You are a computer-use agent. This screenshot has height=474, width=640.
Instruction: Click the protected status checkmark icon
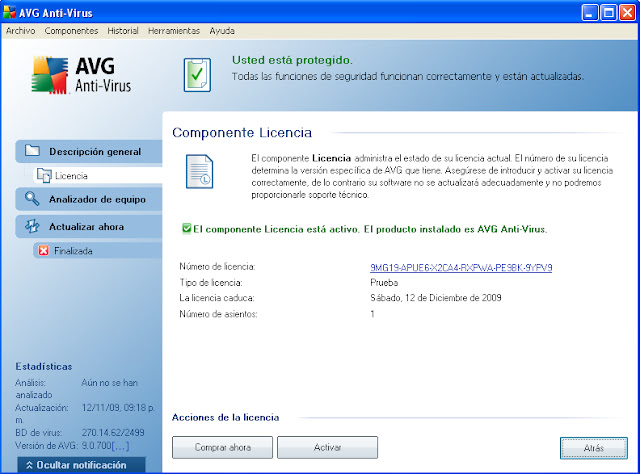click(x=197, y=75)
